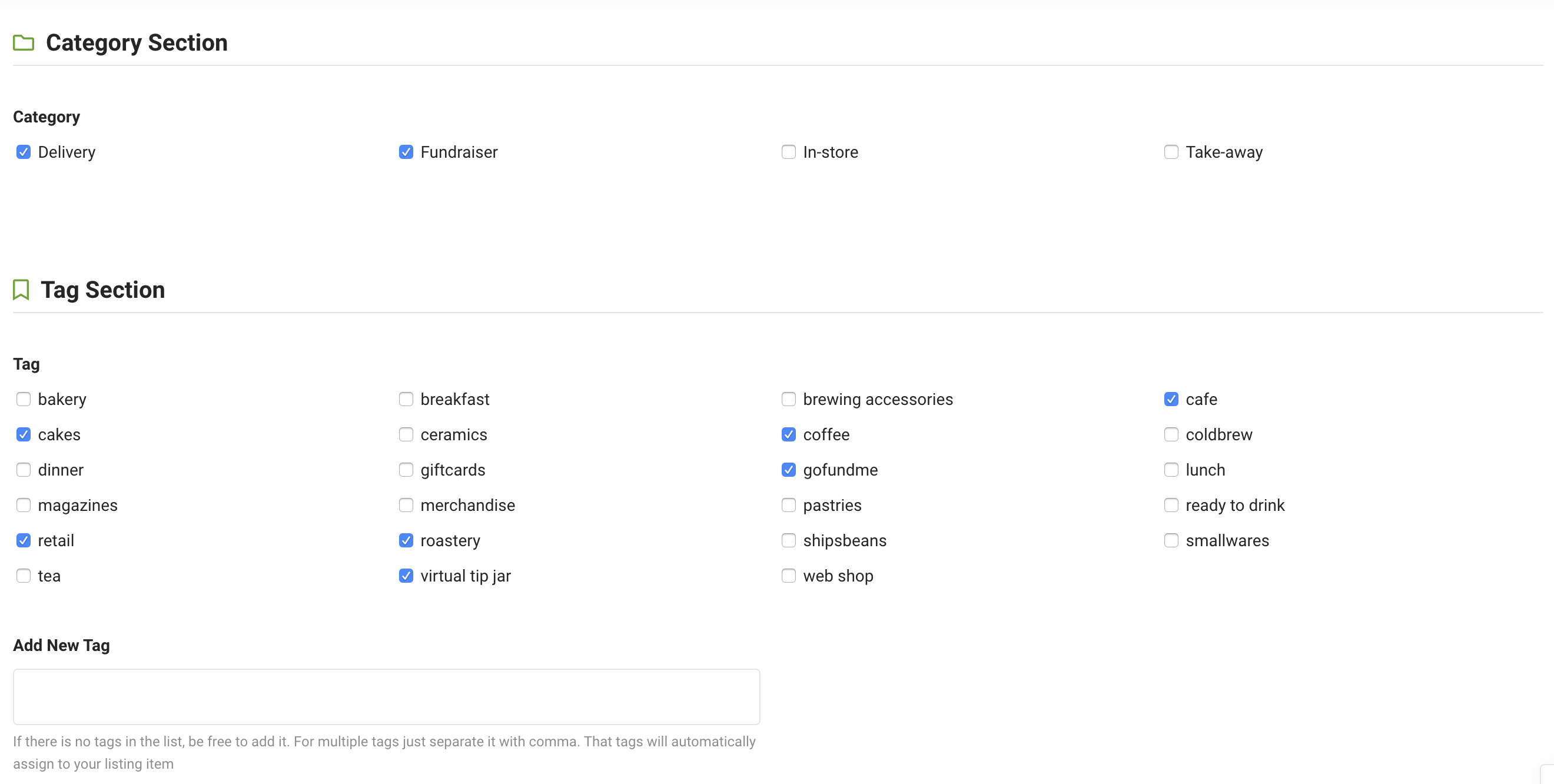This screenshot has width=1554, height=784.
Task: Enable the breakfast tag checkbox
Action: tap(406, 399)
